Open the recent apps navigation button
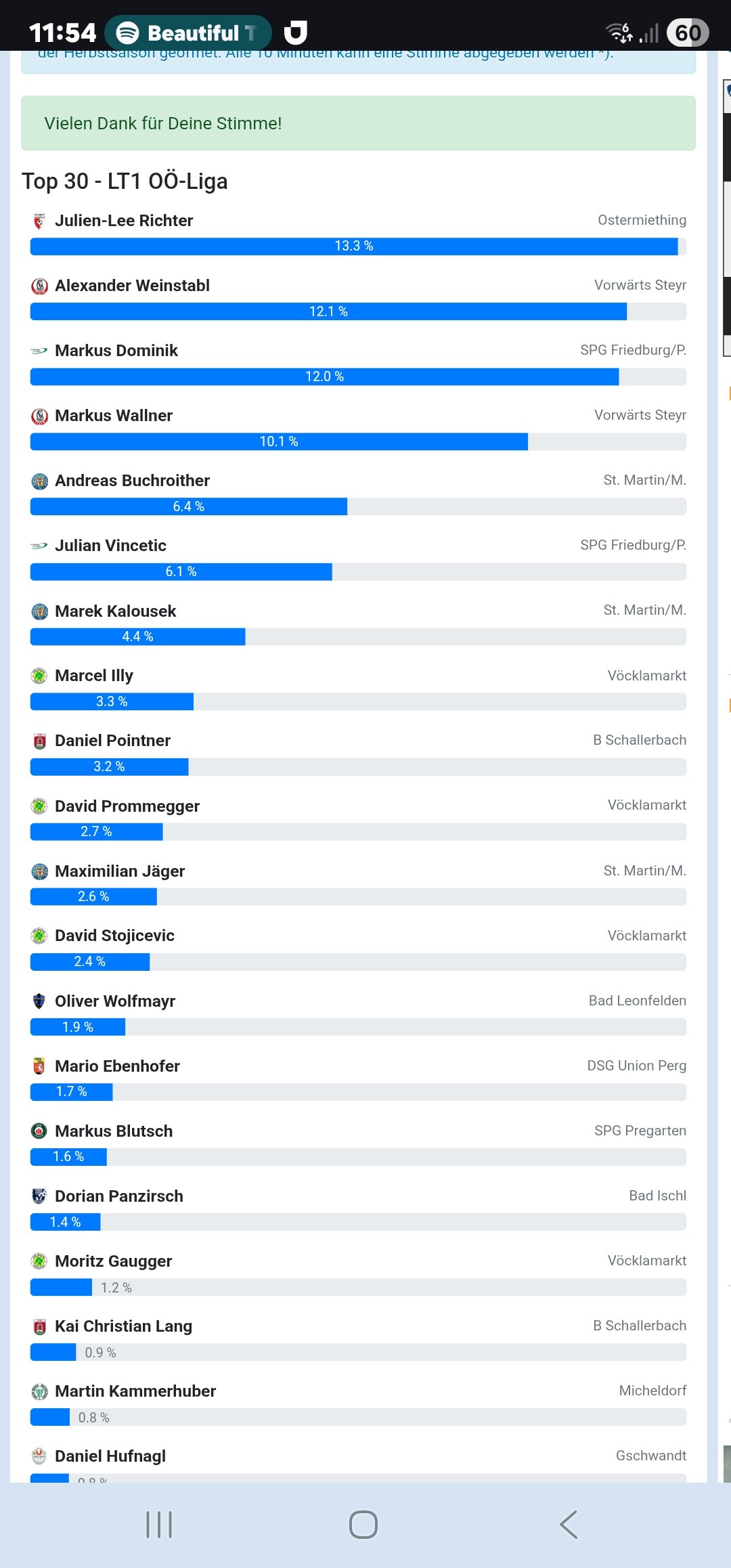This screenshot has width=731, height=1568. pos(159,1525)
